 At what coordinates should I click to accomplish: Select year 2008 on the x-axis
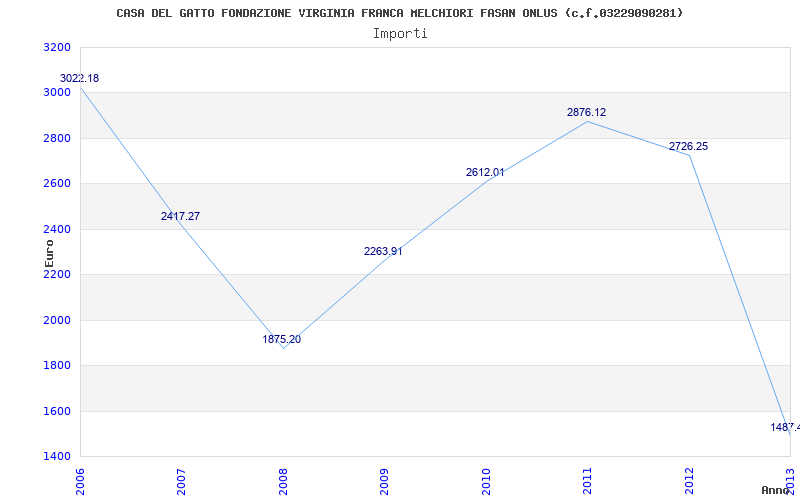283,481
